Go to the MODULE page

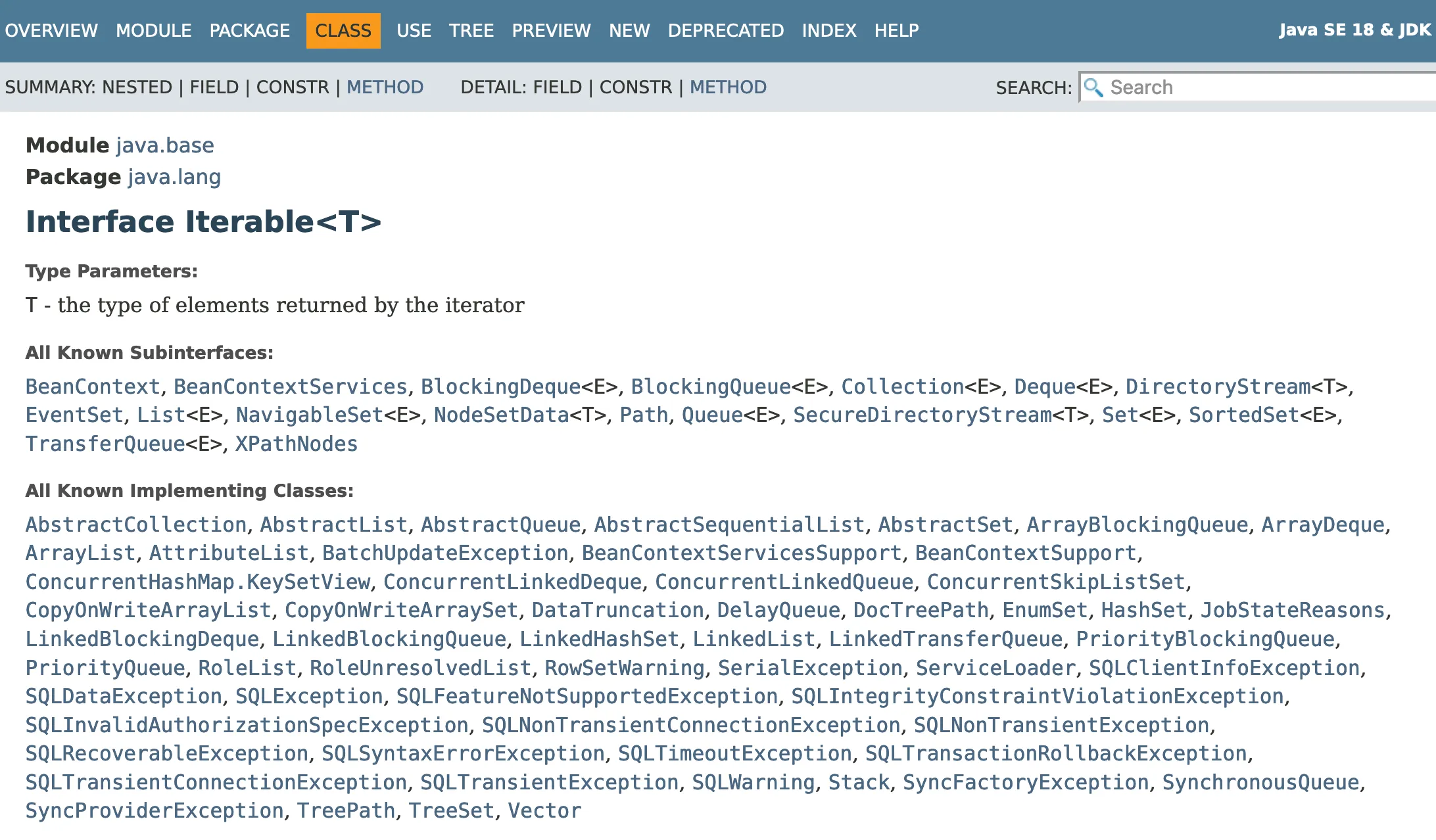click(x=154, y=30)
